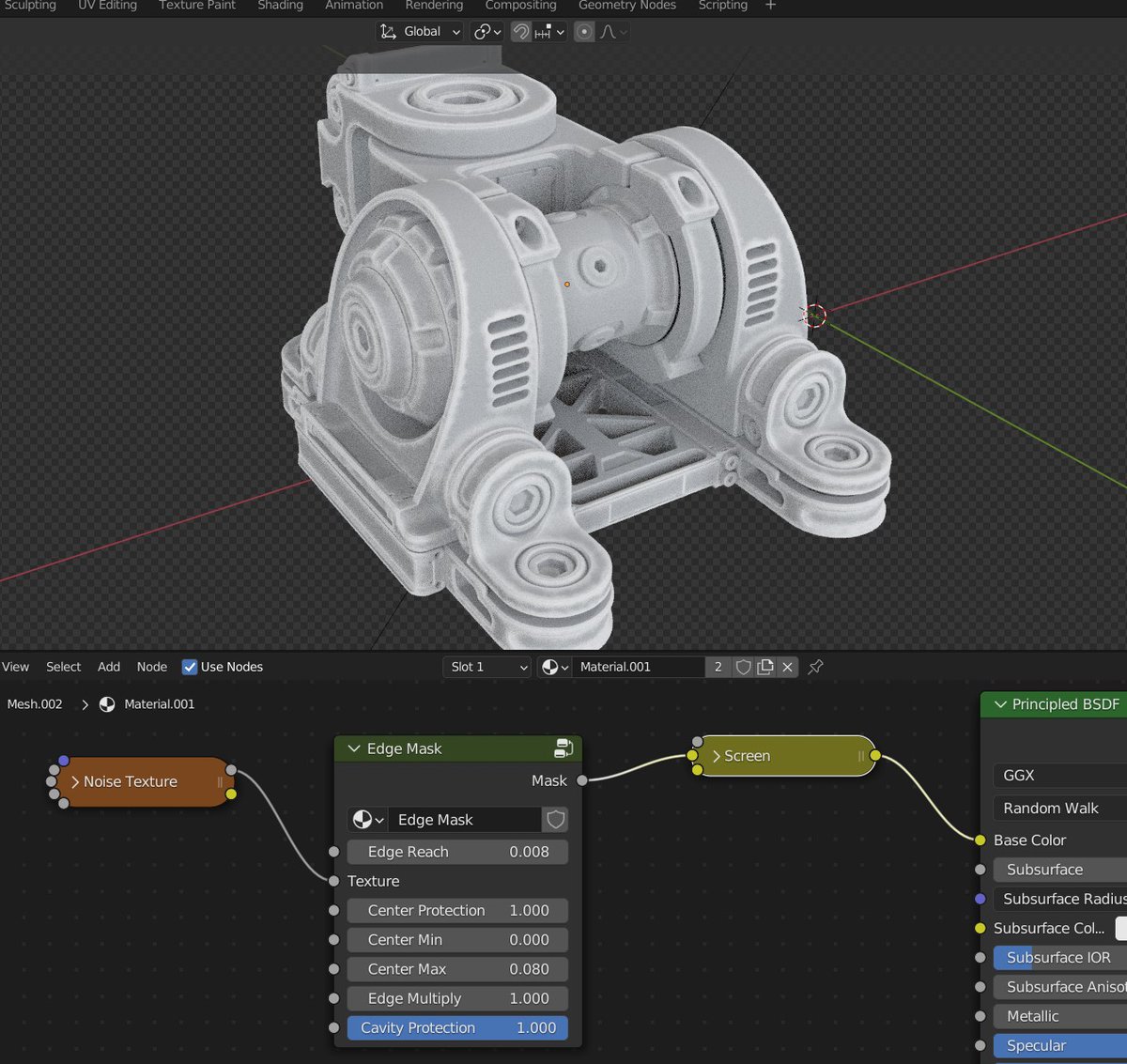Open the node editor Add menu
This screenshot has height=1064, width=1127.
tap(109, 667)
